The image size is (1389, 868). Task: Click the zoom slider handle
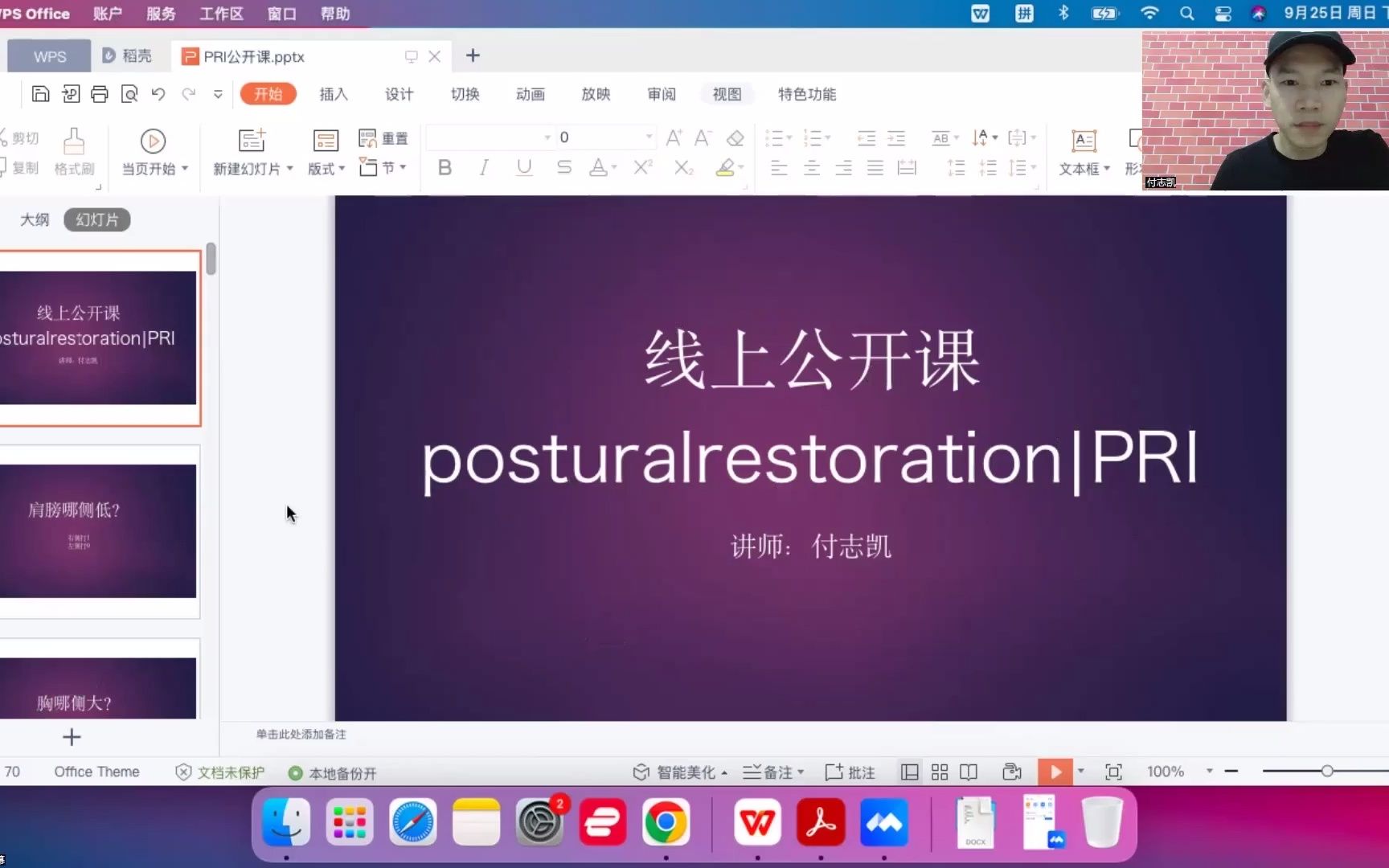click(x=1327, y=772)
